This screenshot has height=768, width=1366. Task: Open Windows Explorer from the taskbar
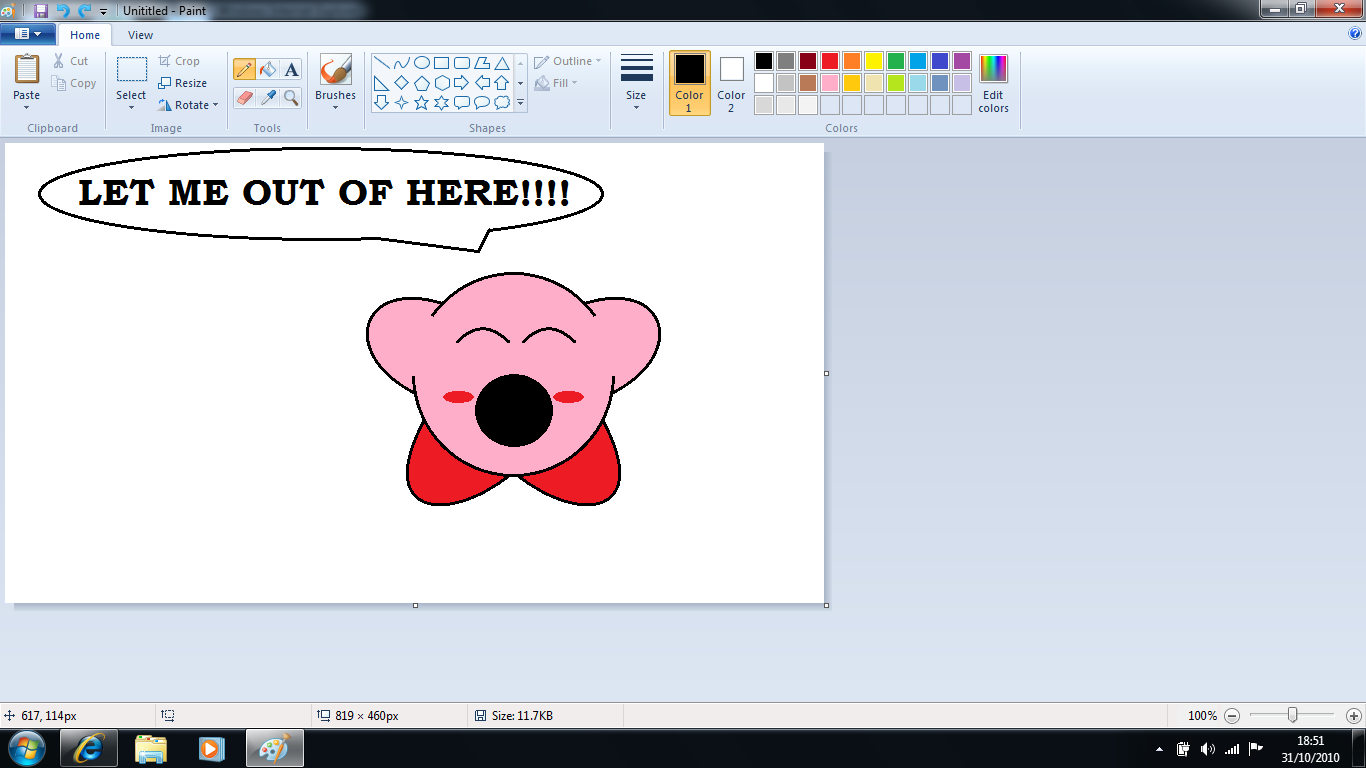(x=151, y=748)
